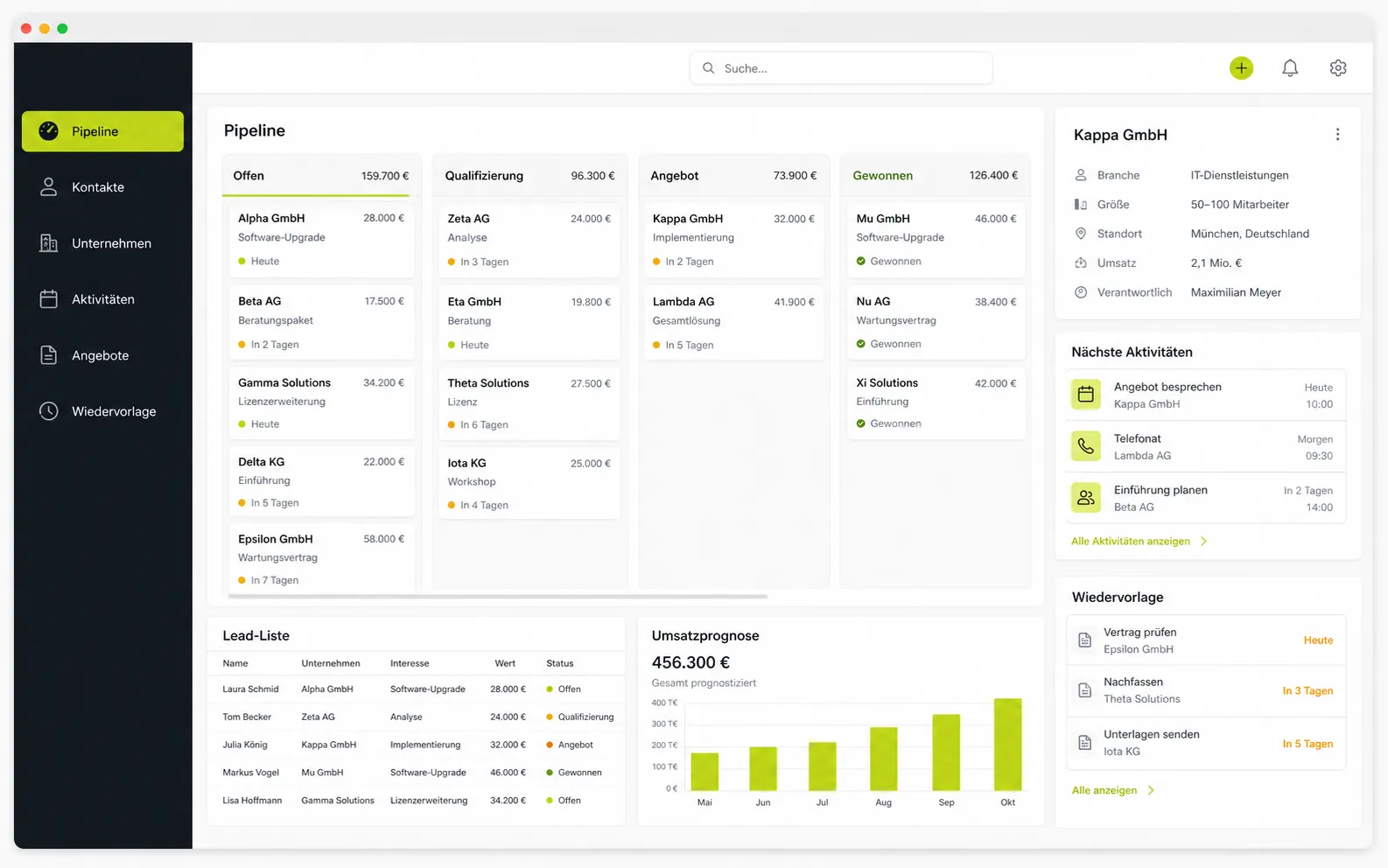This screenshot has width=1388, height=868.
Task: Click the Unternehmen building icon in sidebar
Action: [49, 243]
